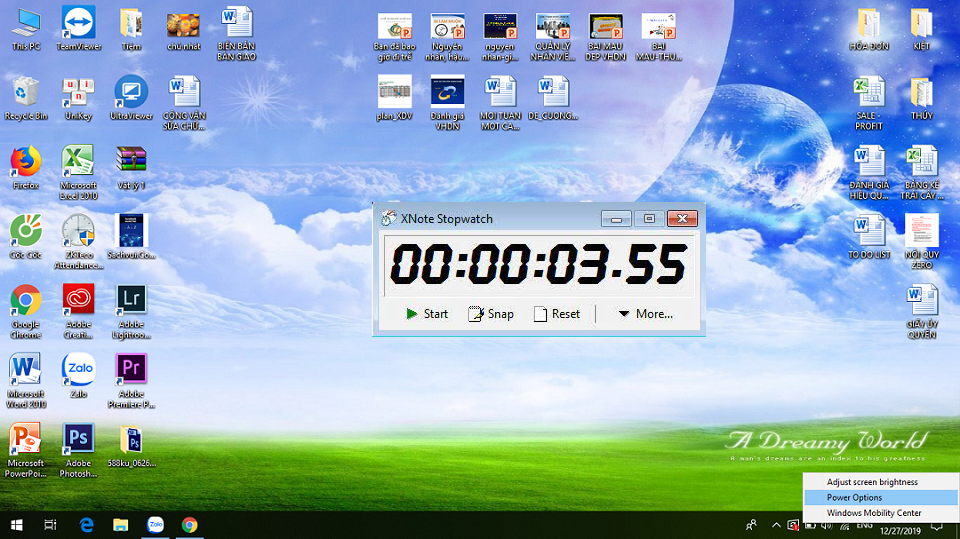This screenshot has height=539, width=960.
Task: Select the Vật lý 1 WinRAR archive
Action: click(131, 167)
